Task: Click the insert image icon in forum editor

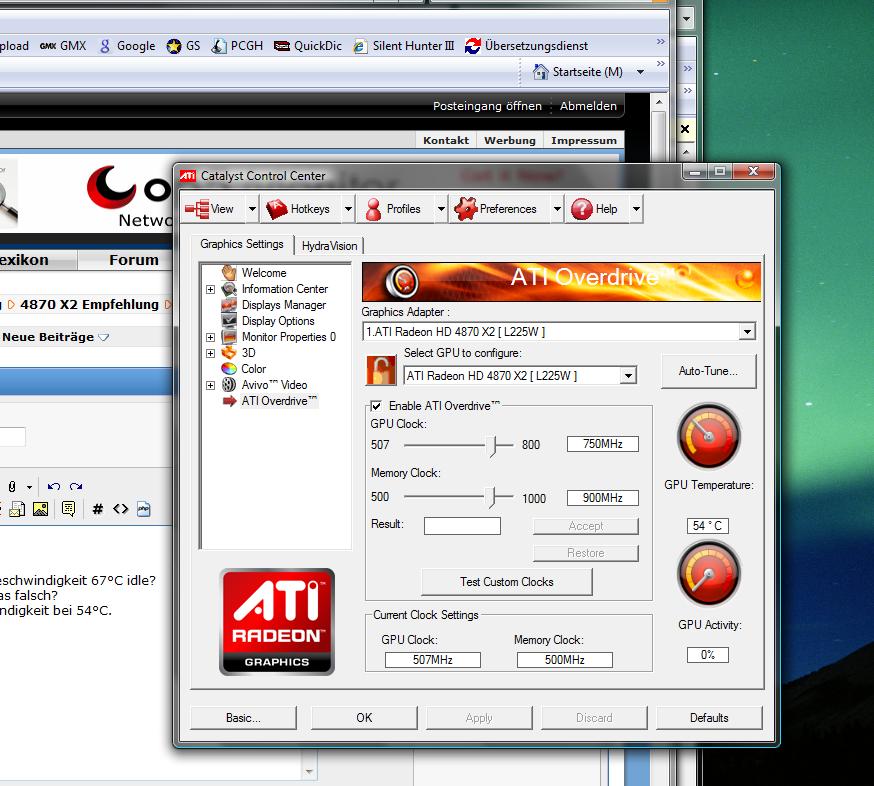Action: click(x=40, y=508)
